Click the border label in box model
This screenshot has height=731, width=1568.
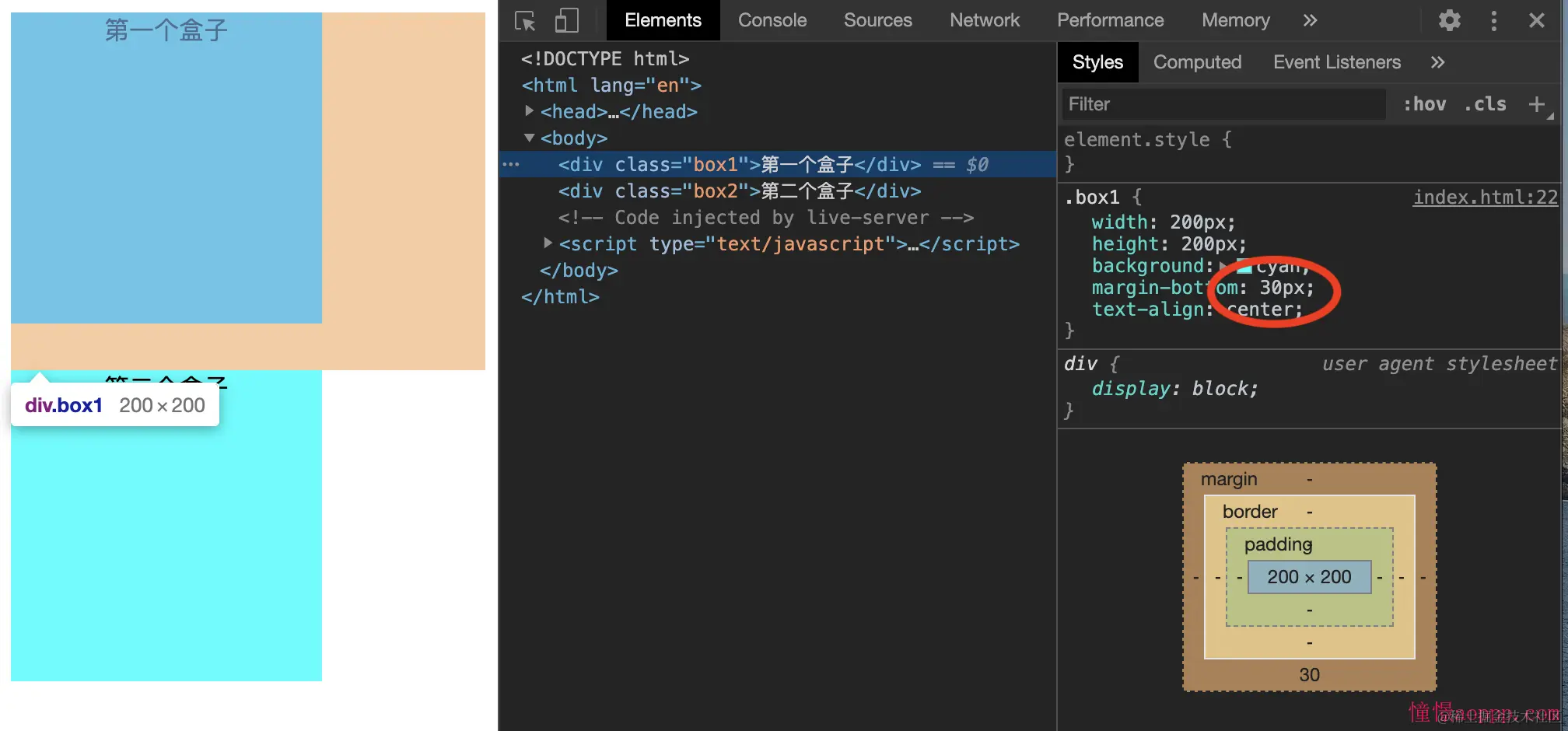(1250, 512)
